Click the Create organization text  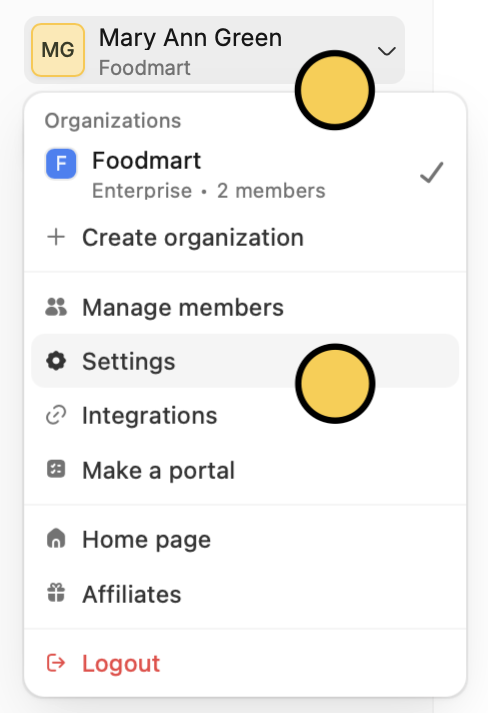point(193,238)
